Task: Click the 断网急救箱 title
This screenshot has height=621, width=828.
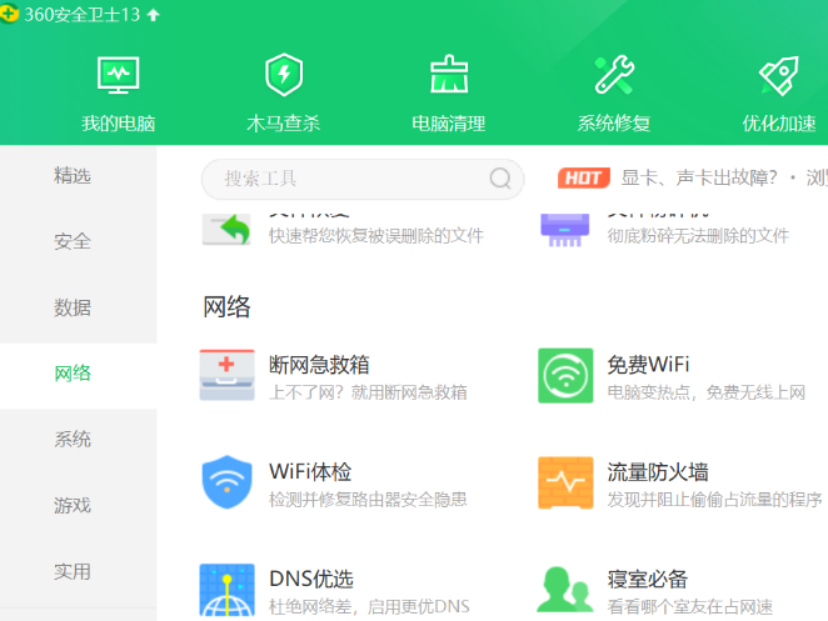Action: [319, 365]
